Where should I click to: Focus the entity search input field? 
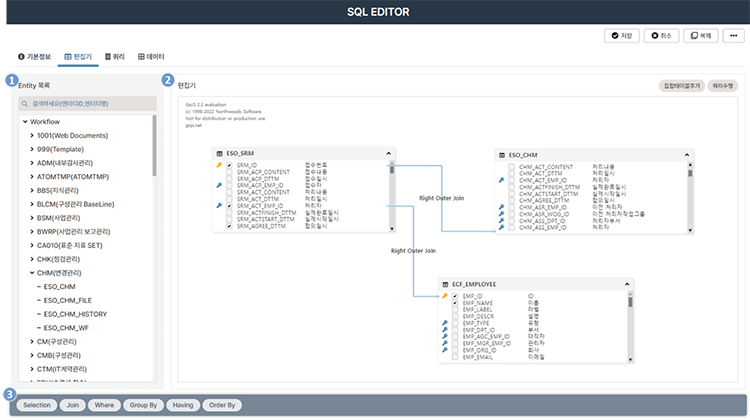[92, 102]
